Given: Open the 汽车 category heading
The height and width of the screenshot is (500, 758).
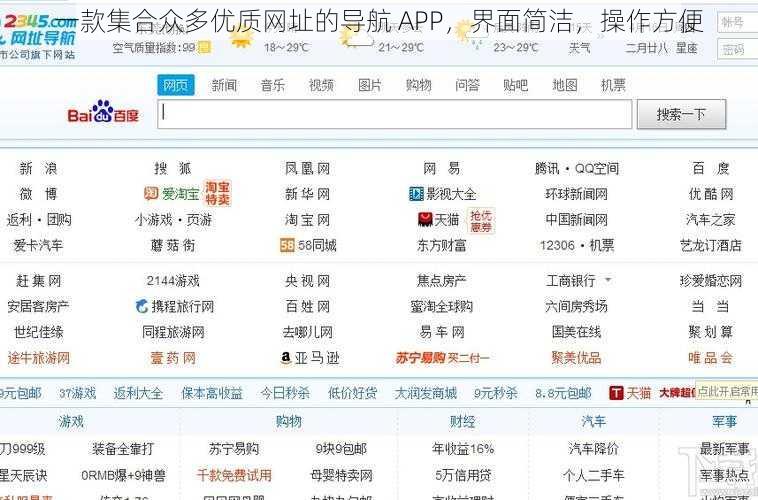Looking at the screenshot, I should coord(594,422).
